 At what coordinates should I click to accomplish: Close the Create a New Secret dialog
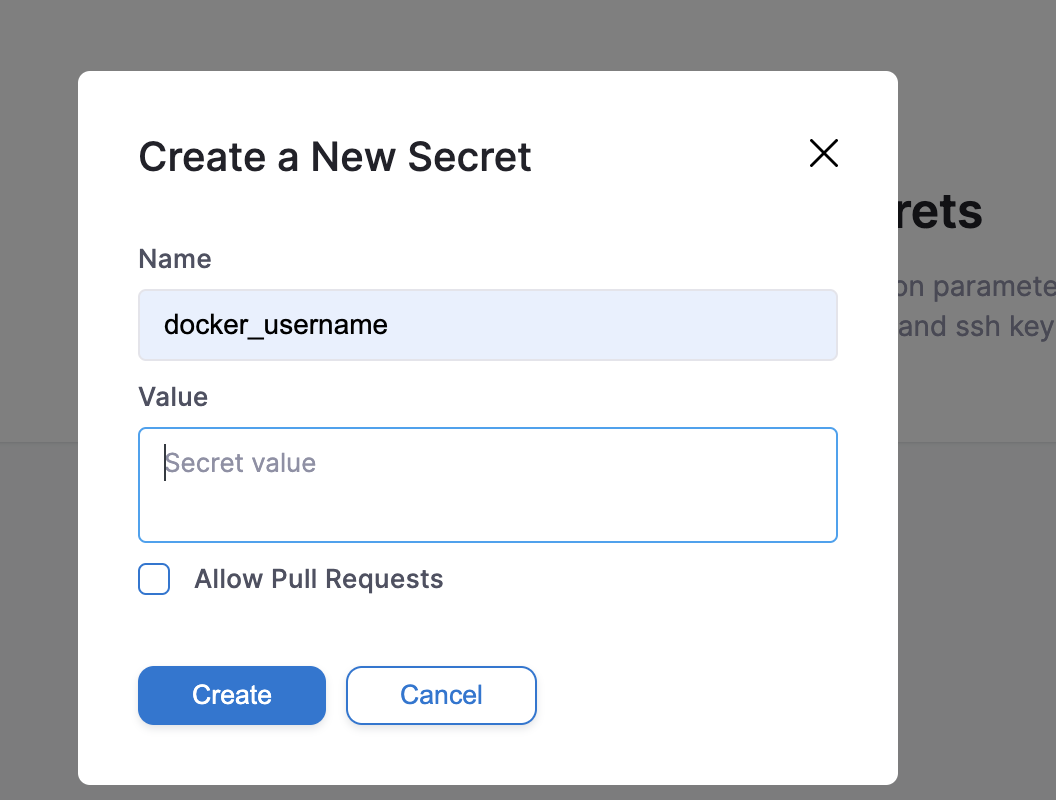[x=823, y=153]
